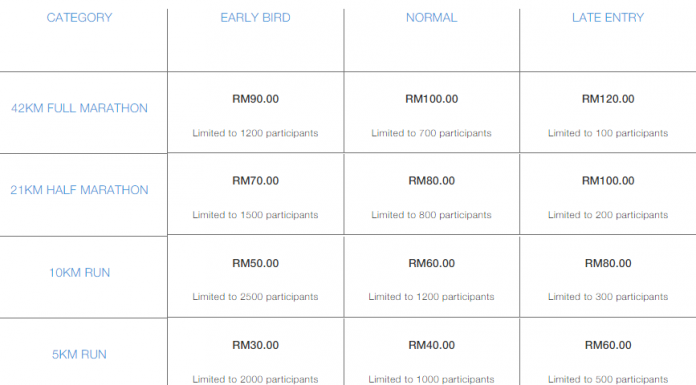Click the 10KM RUN category label
696x385 pixels.
coord(79,273)
